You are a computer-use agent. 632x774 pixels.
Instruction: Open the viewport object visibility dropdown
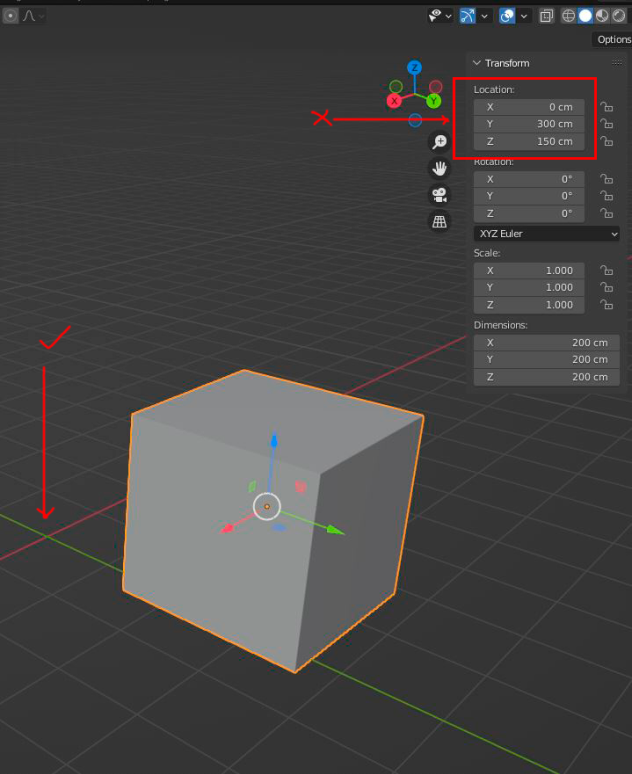coord(440,16)
